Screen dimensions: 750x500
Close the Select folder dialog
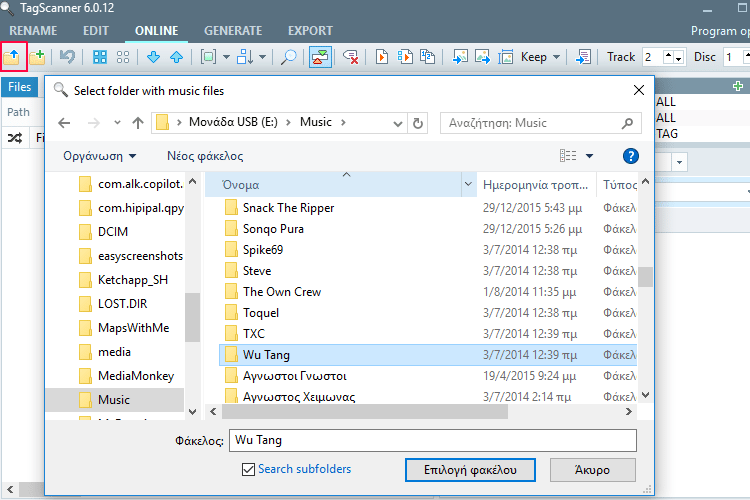click(x=639, y=90)
